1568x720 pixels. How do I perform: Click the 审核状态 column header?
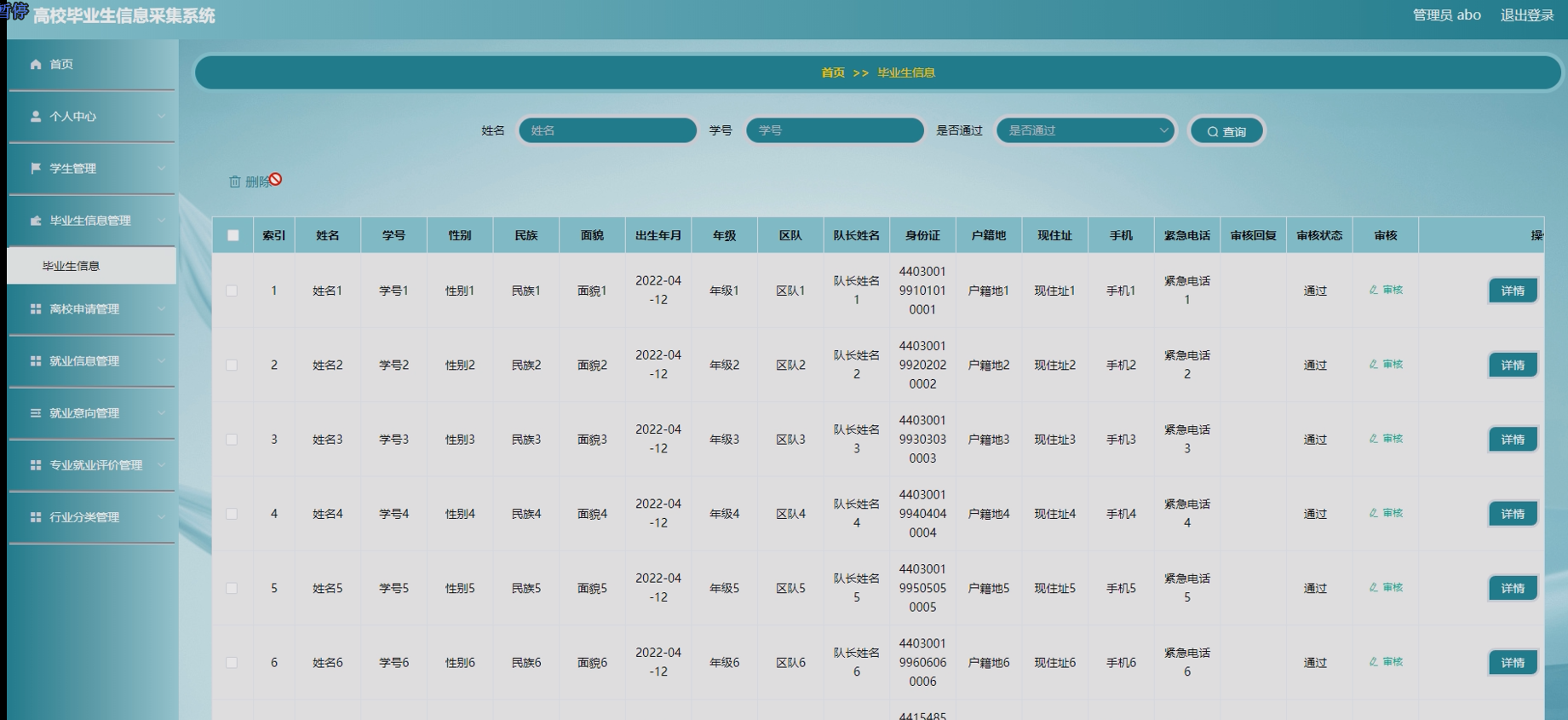pos(1319,235)
